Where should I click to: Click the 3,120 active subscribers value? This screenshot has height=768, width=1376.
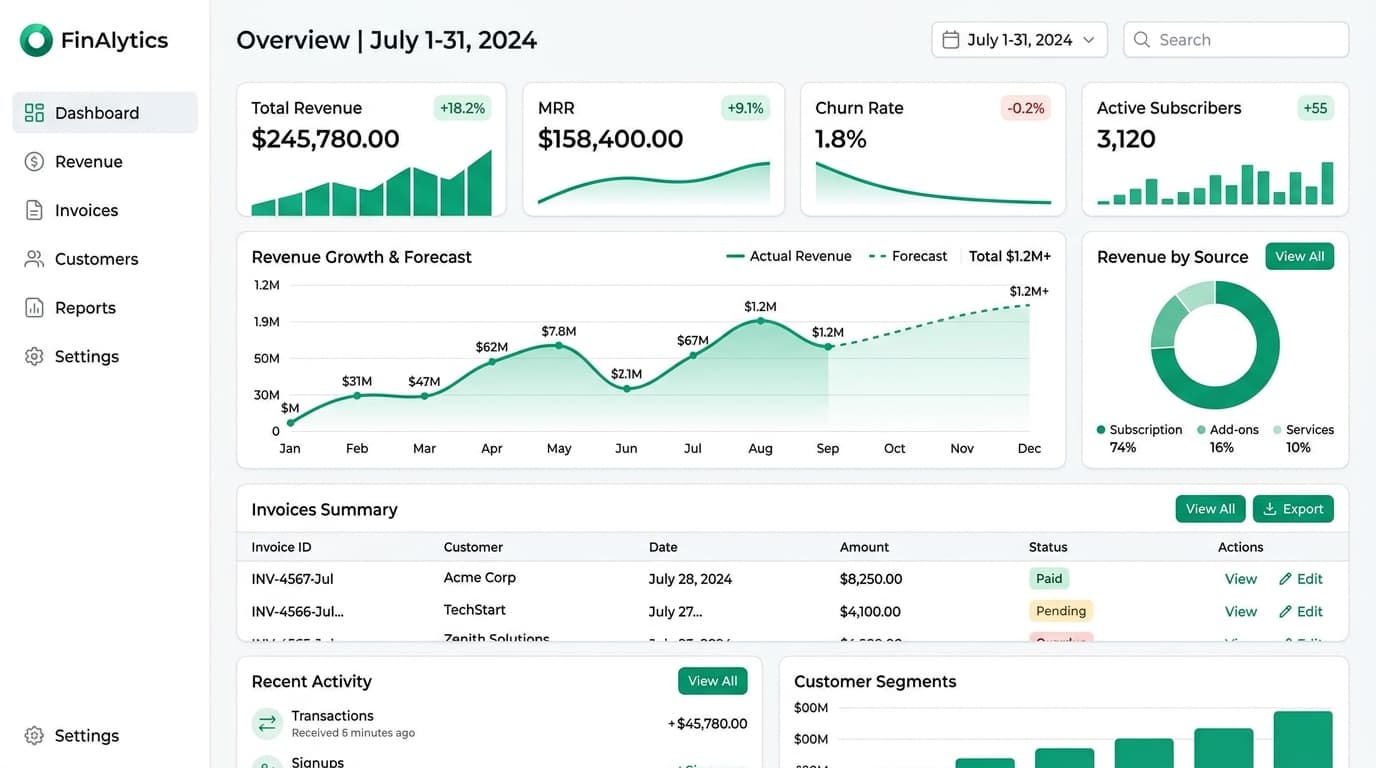(x=1126, y=139)
